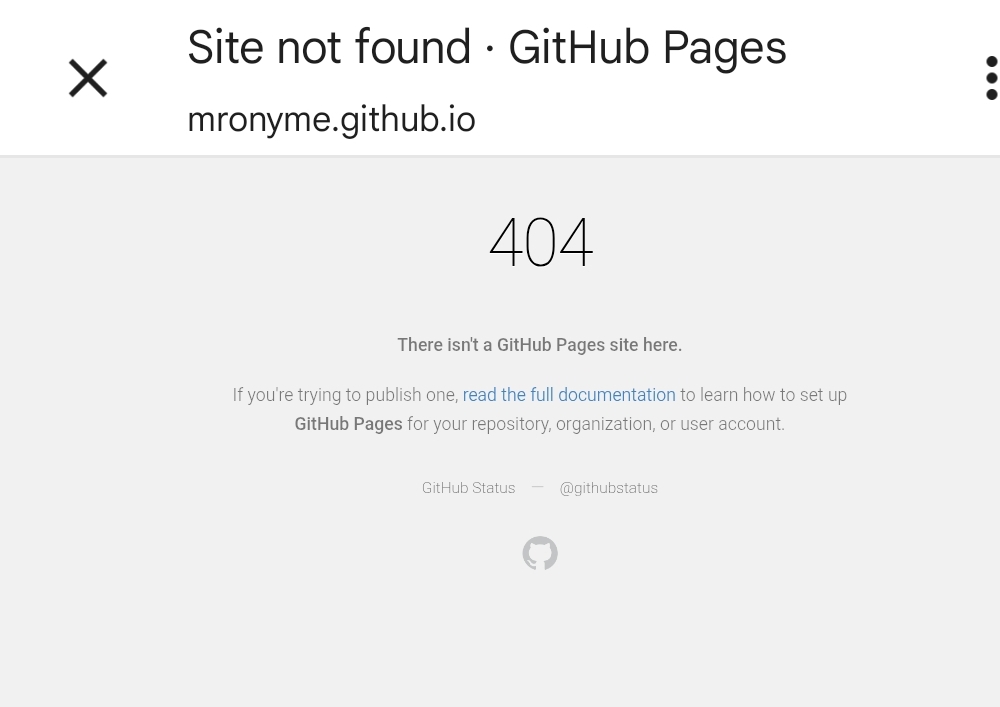Click the bold 'GitHub Pages' paragraph text
The width and height of the screenshot is (1000, 707).
tap(348, 424)
